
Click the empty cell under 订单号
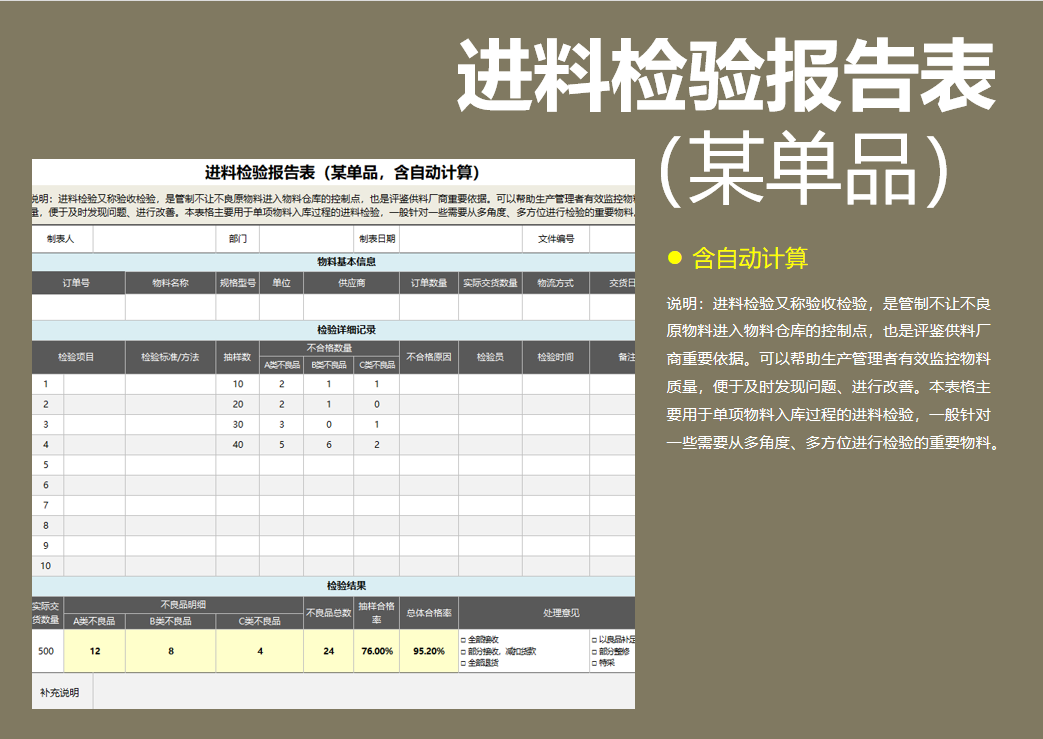point(78,307)
